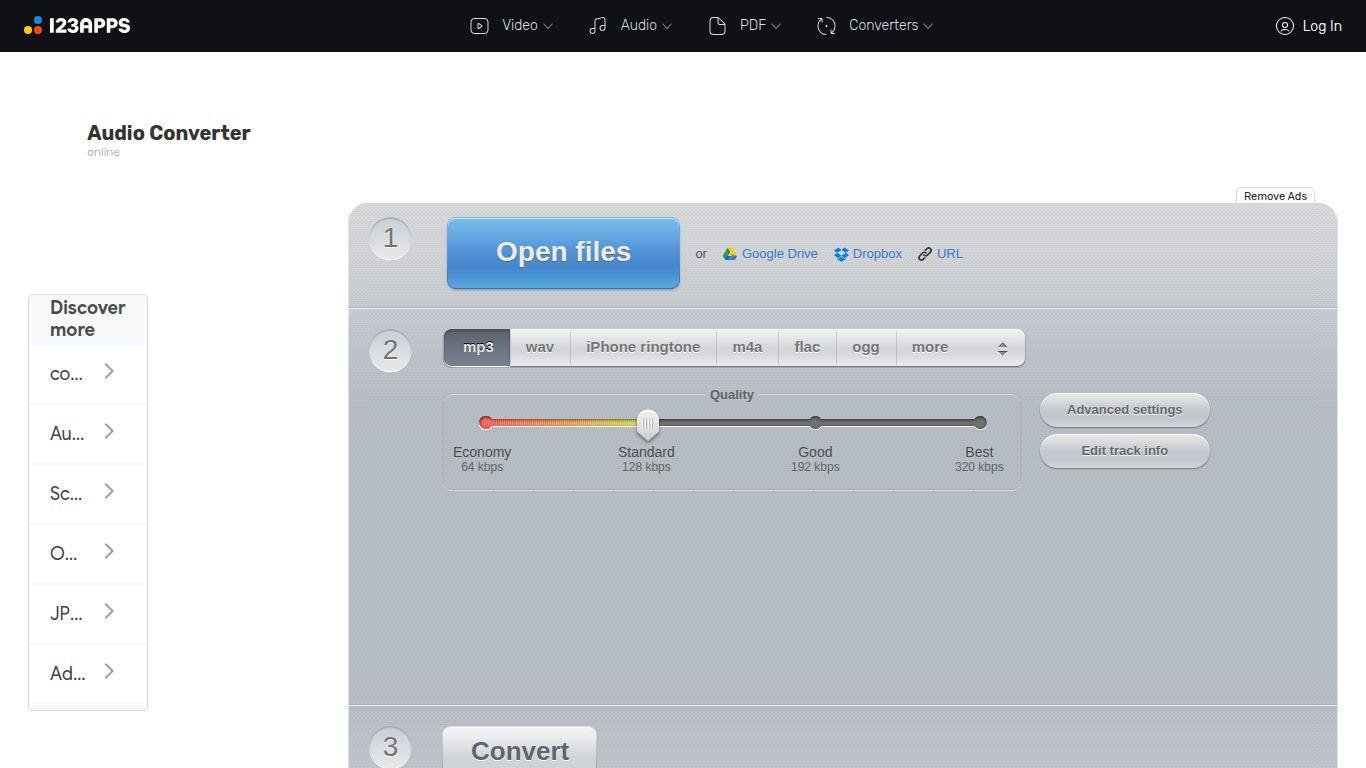1366x768 pixels.
Task: Click the 123APPS logo
Action: (77, 26)
